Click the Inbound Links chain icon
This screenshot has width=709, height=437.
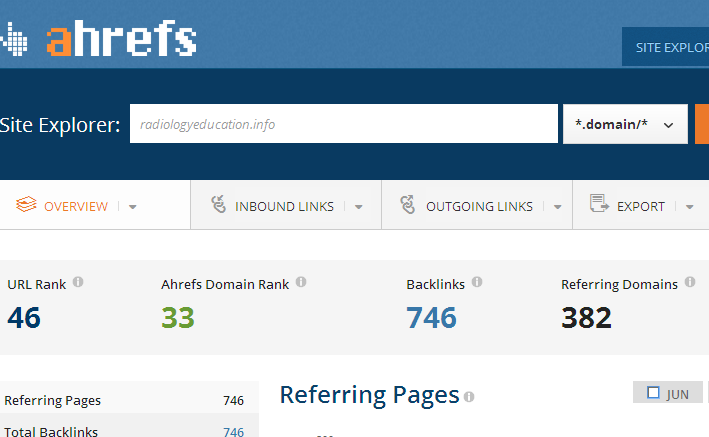click(218, 204)
